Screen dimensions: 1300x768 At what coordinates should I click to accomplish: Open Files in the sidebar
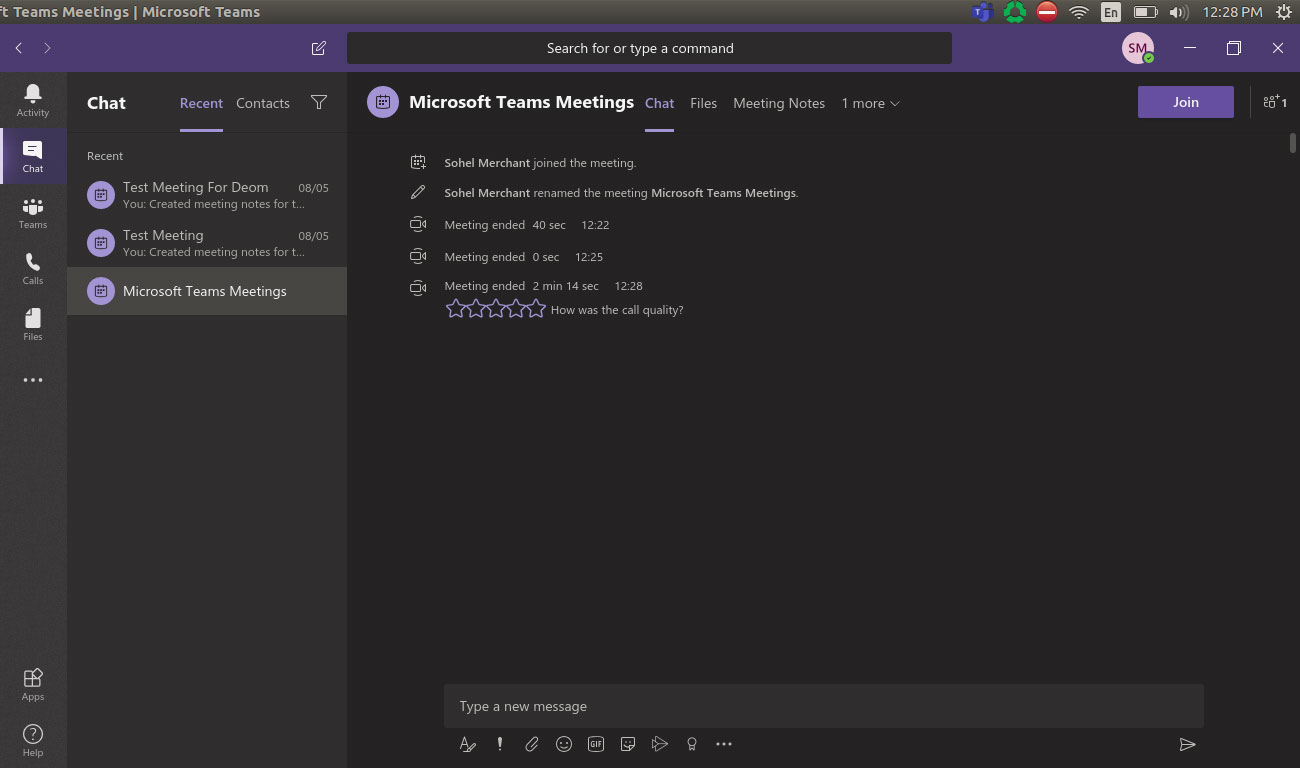[33, 324]
